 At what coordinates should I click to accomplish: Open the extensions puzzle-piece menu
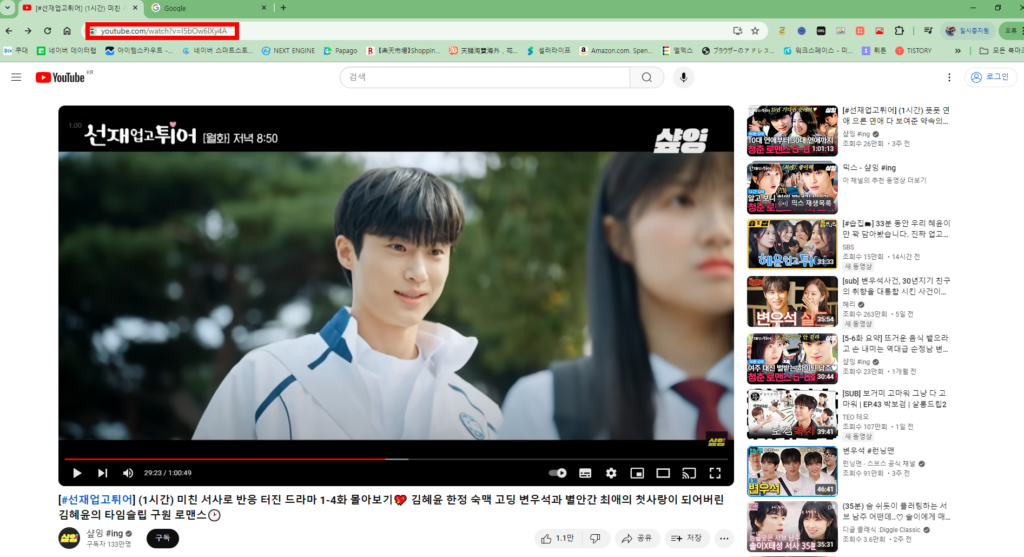(x=899, y=31)
